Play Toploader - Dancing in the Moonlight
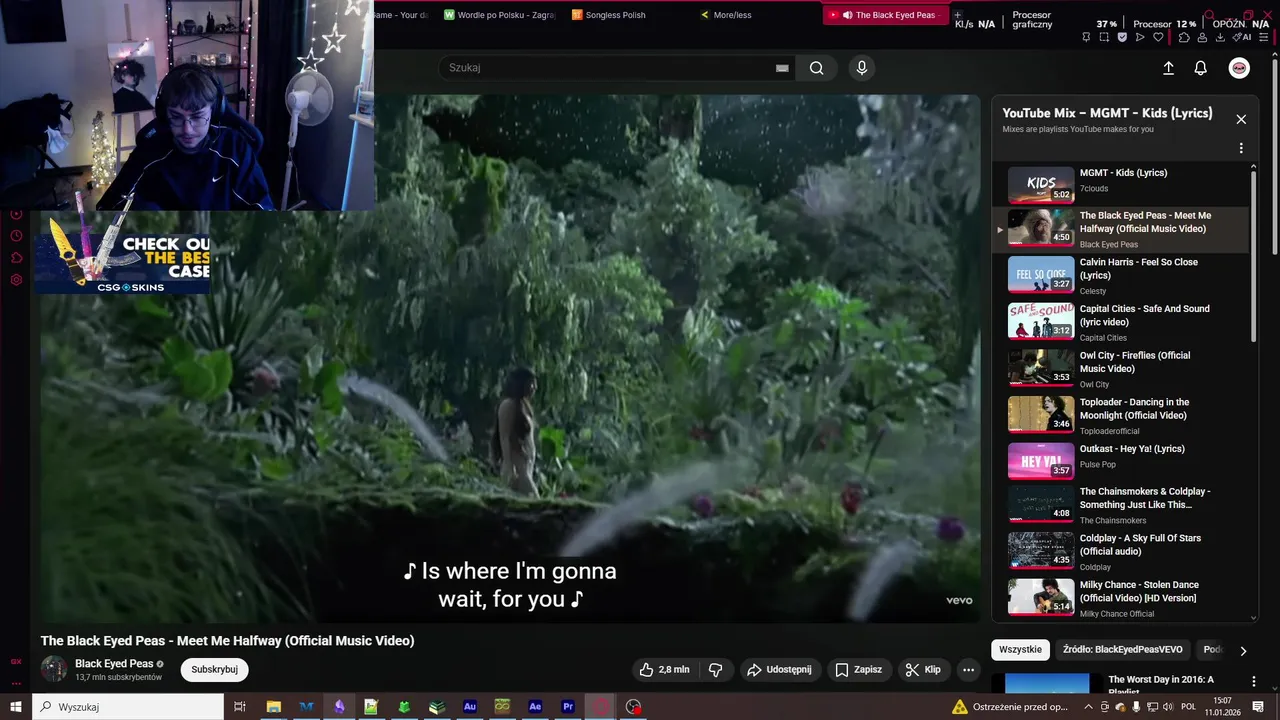1280x720 pixels. click(x=1122, y=414)
